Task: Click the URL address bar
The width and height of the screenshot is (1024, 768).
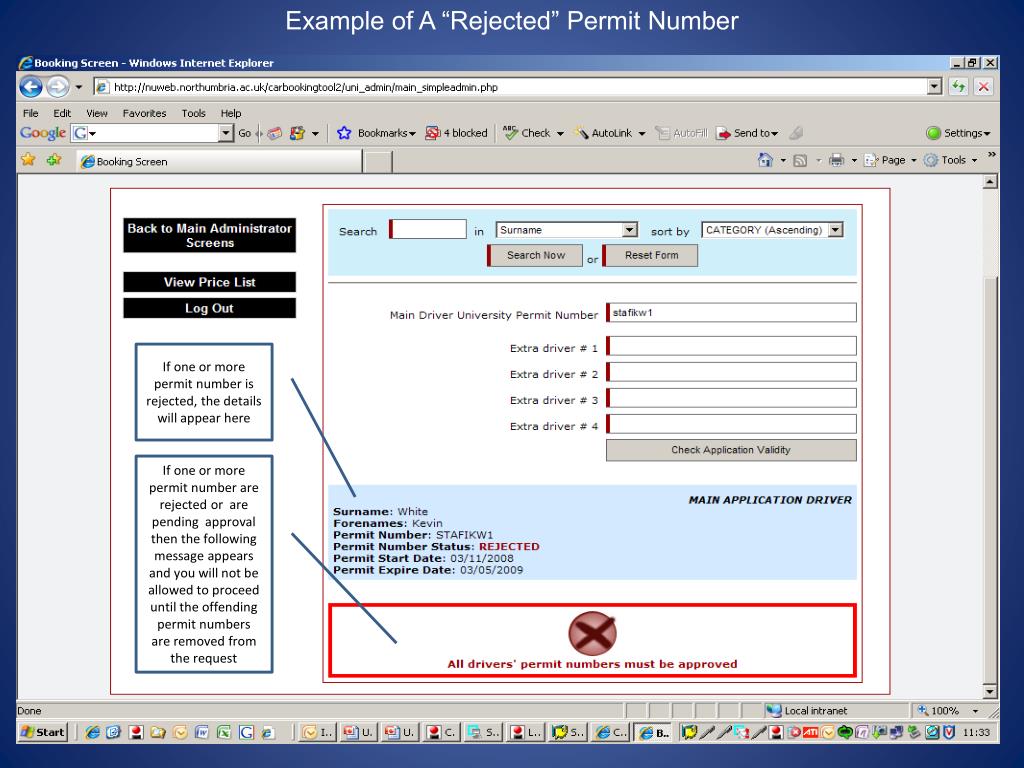Action: (509, 87)
